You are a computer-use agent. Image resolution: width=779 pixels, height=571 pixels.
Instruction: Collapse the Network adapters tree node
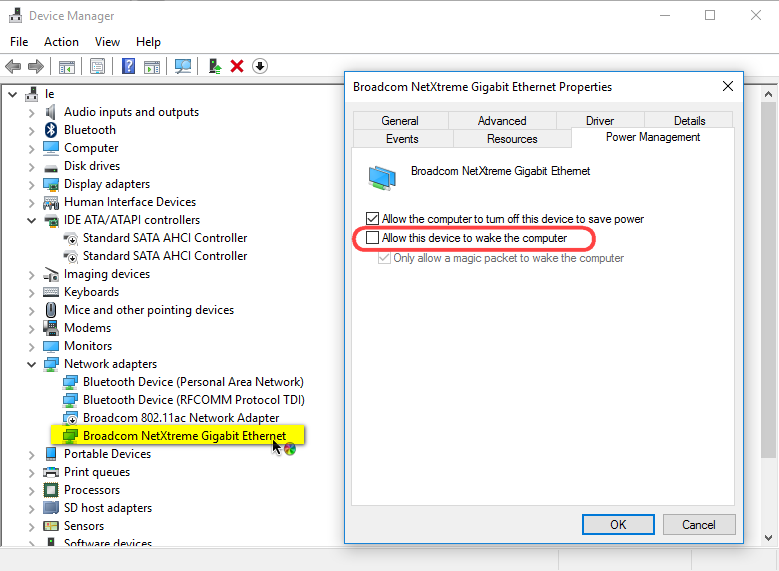(x=31, y=364)
